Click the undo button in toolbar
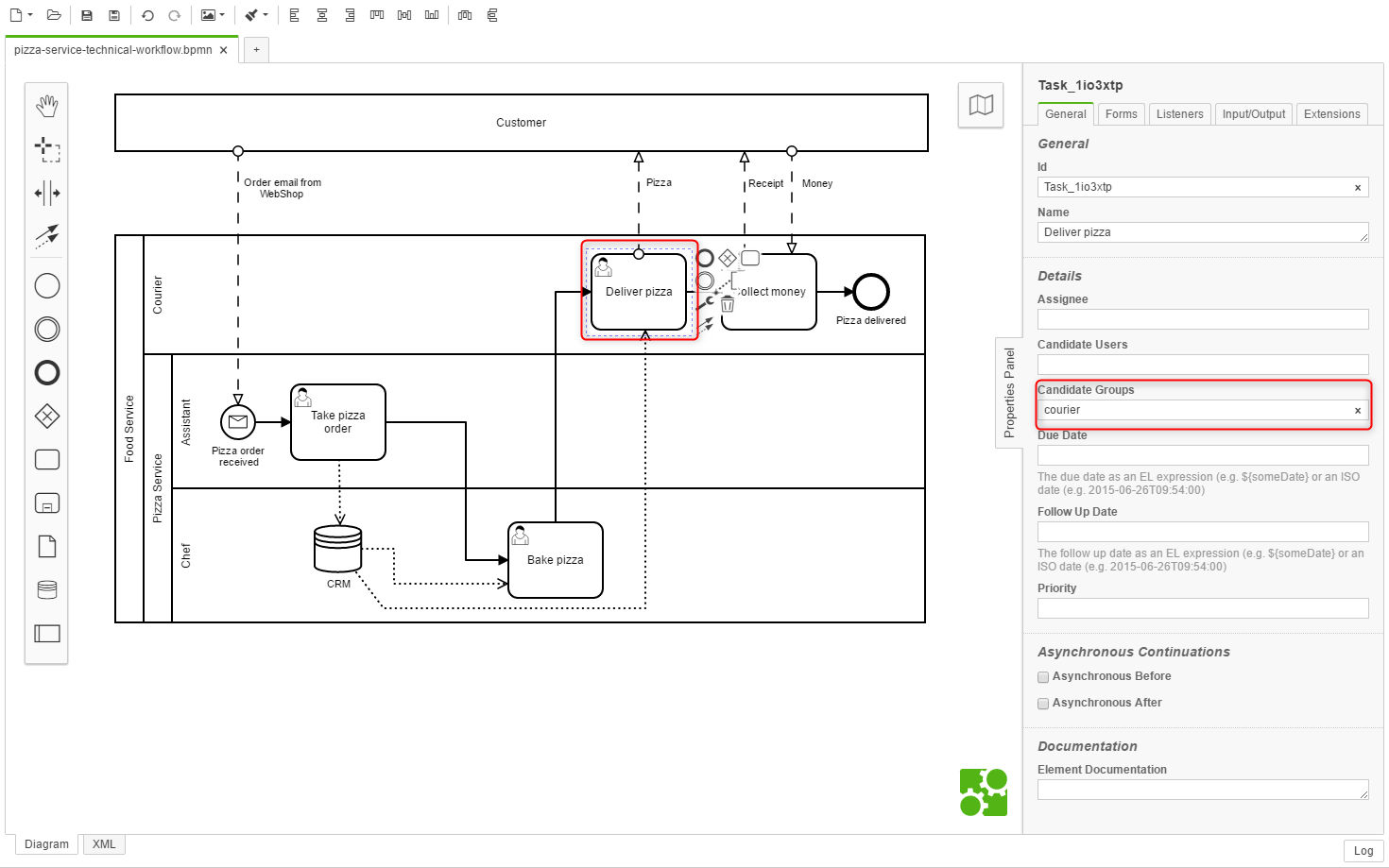This screenshot has height=868, width=1389. [x=147, y=15]
